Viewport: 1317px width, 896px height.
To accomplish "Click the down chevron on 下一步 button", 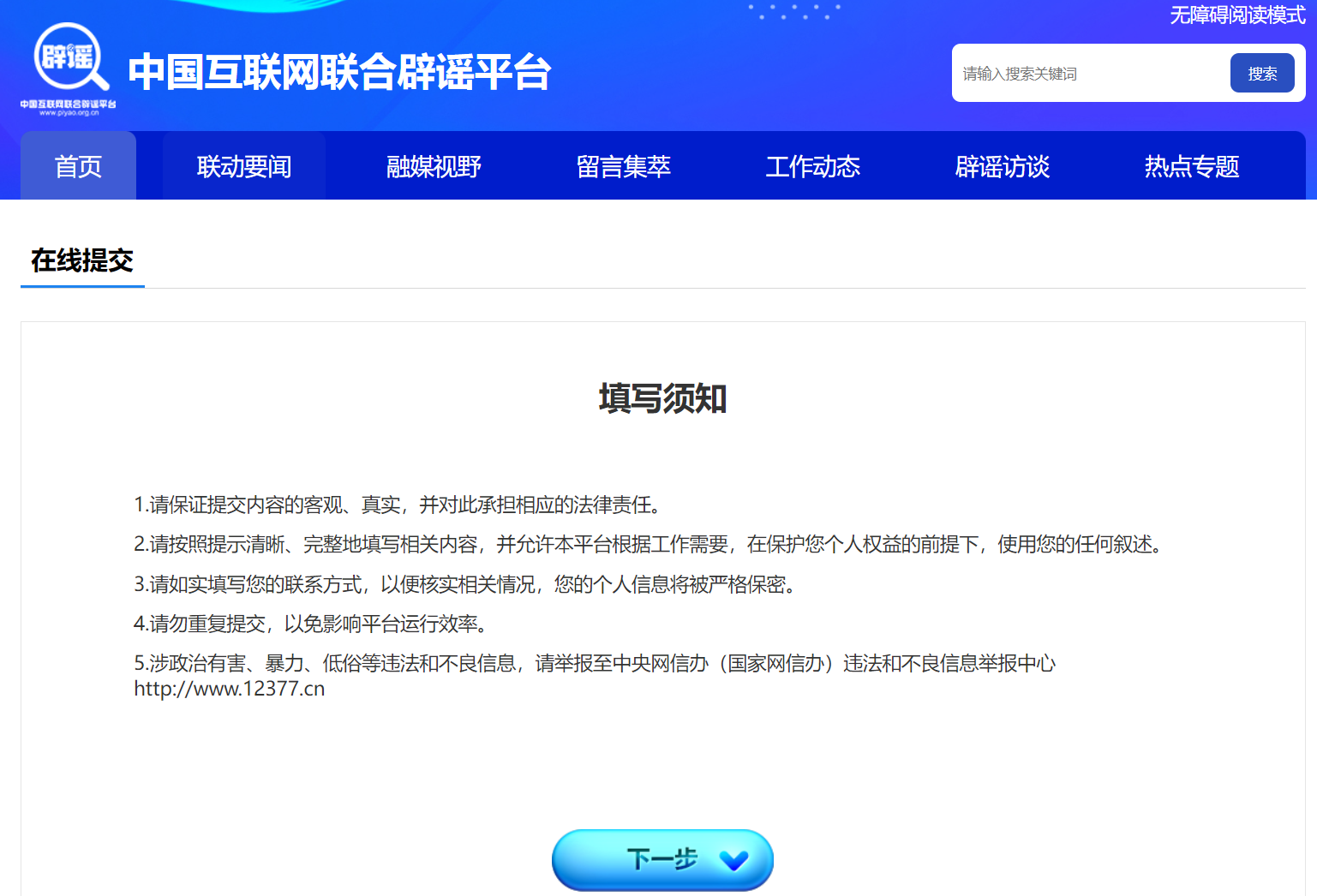I will click(x=733, y=860).
